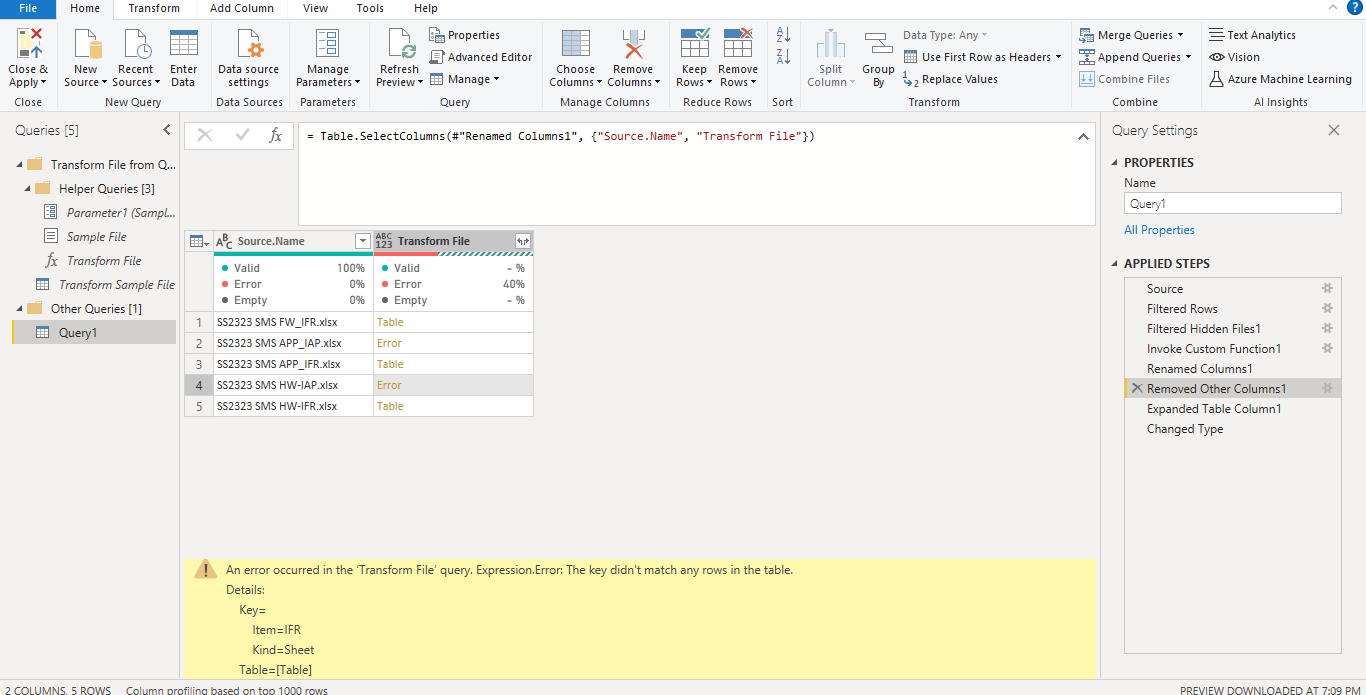Open the Advanced Editor

tap(481, 57)
